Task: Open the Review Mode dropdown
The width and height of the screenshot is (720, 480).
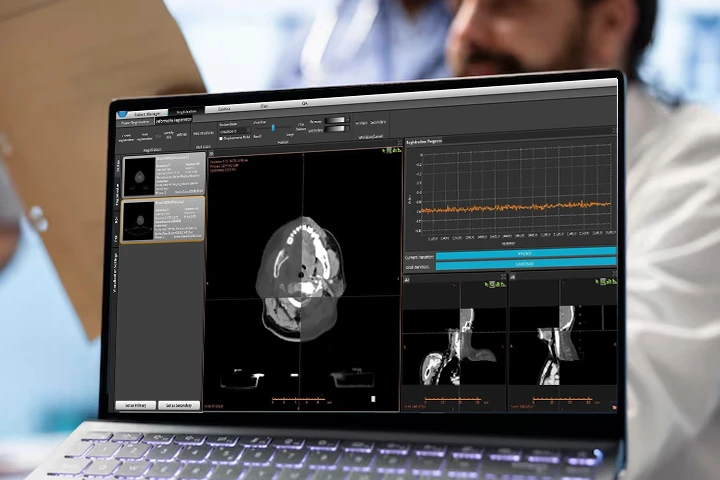Action: tap(235, 131)
